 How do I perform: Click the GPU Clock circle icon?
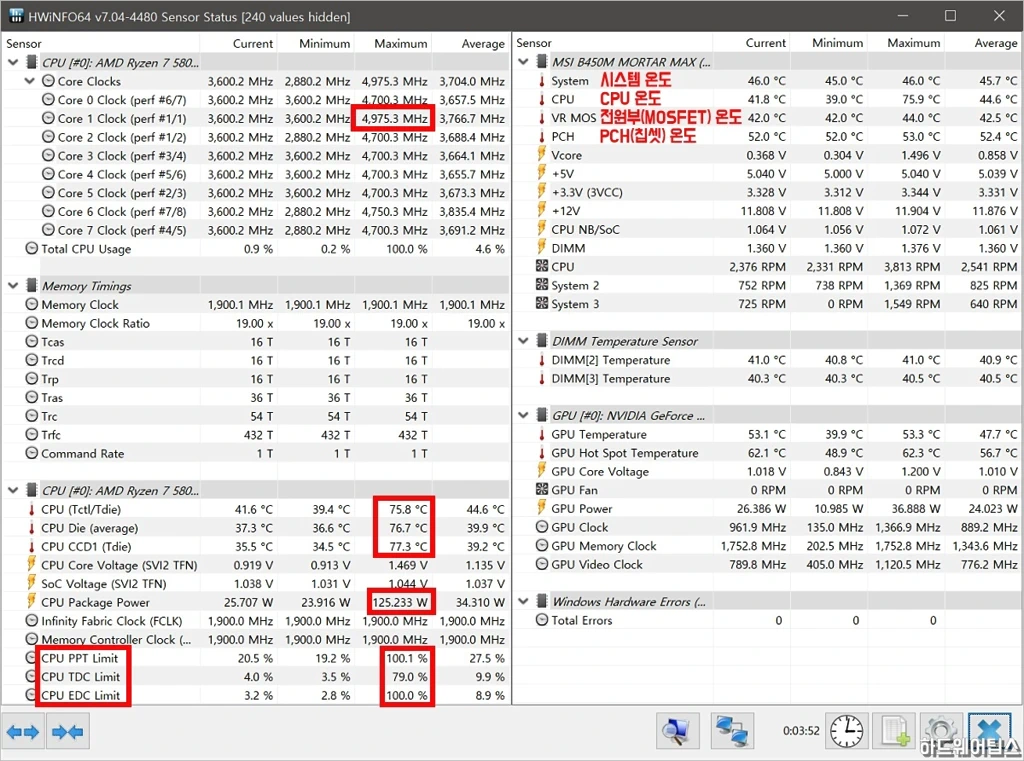pos(541,527)
